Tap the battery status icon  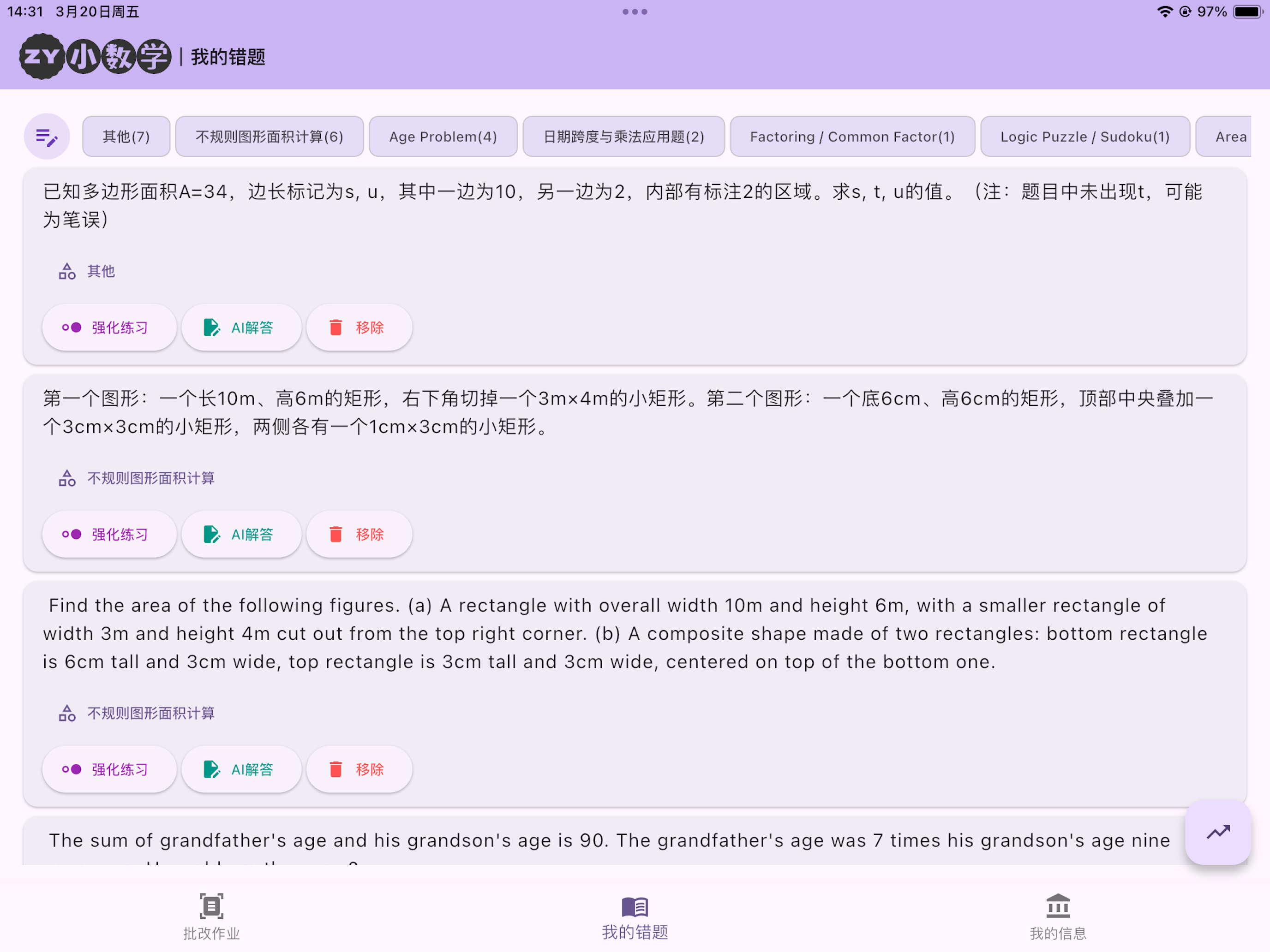click(x=1247, y=12)
